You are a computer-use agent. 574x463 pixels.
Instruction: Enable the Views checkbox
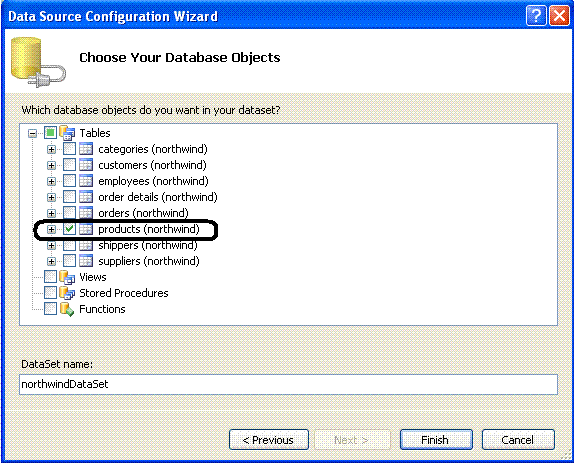50,277
